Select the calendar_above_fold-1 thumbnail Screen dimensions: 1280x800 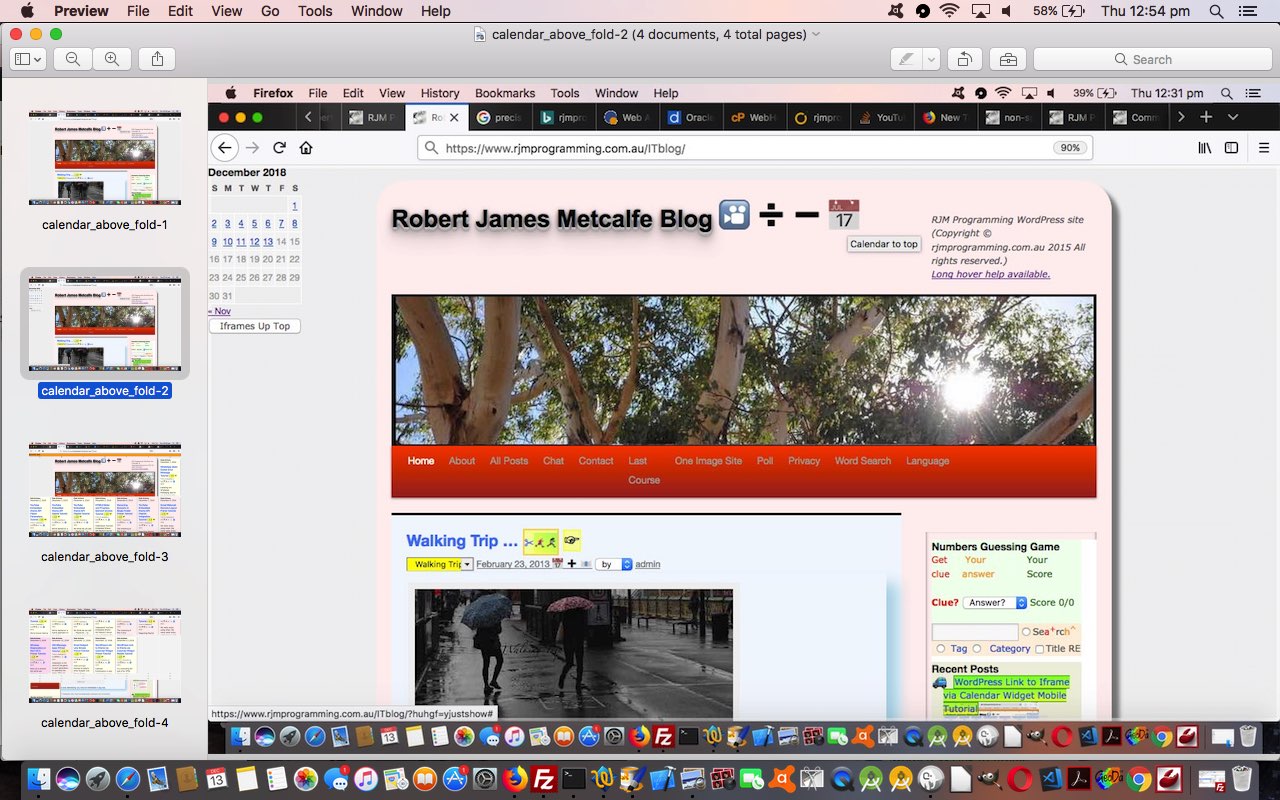pyautogui.click(x=105, y=158)
